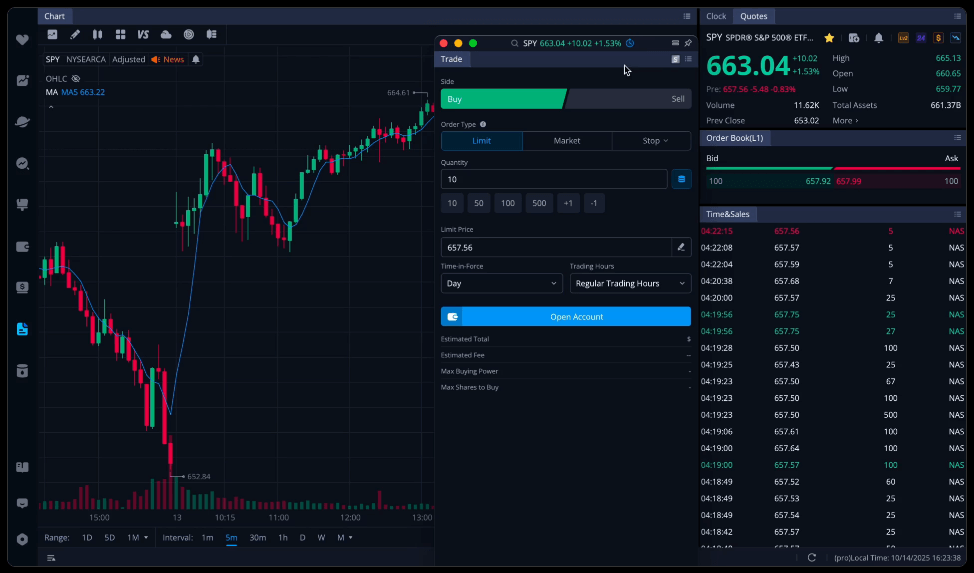Click the edit pencil icon beside Limit Price

[681, 247]
